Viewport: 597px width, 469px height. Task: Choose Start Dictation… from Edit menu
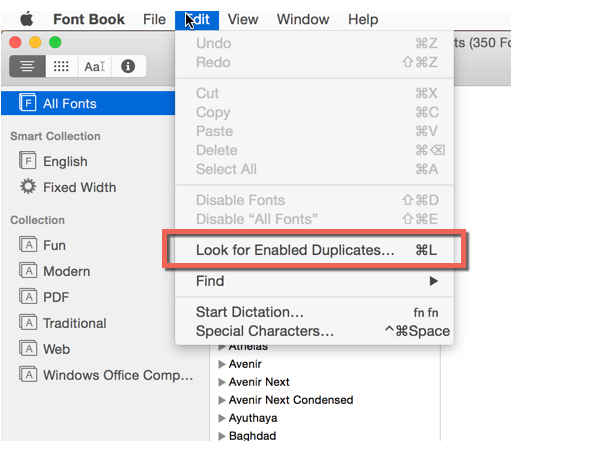click(314, 312)
